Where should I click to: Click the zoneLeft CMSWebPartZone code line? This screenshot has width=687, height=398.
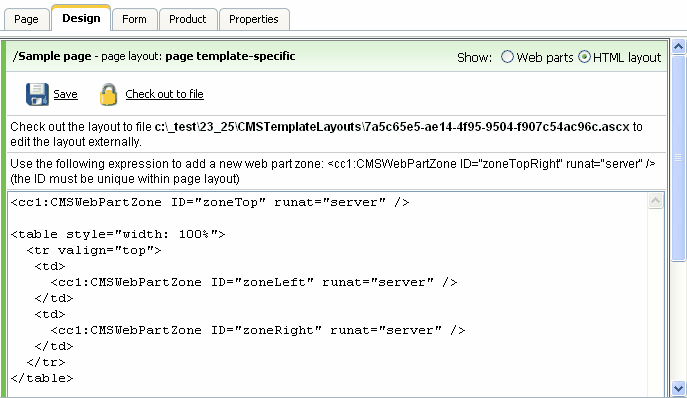pos(254,282)
